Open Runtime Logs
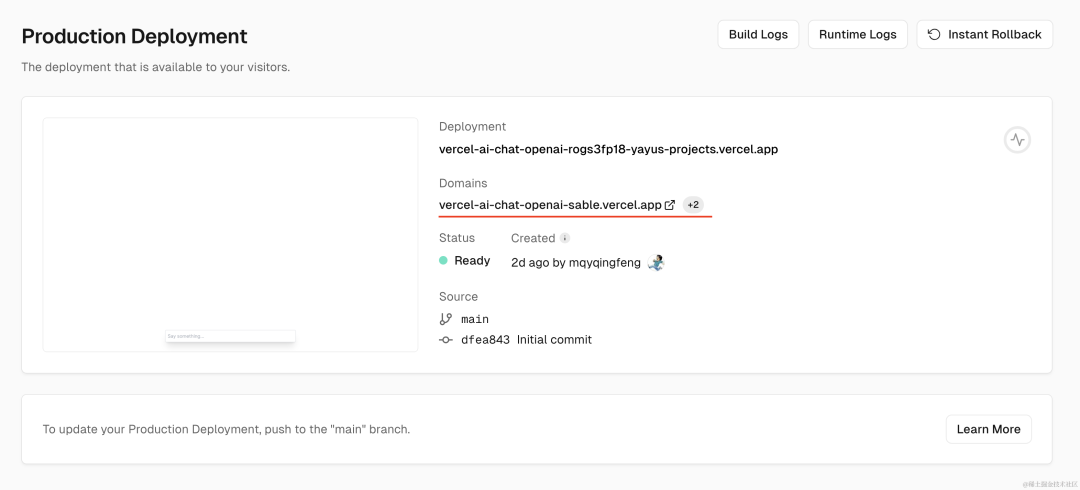This screenshot has height=490, width=1080. point(858,34)
